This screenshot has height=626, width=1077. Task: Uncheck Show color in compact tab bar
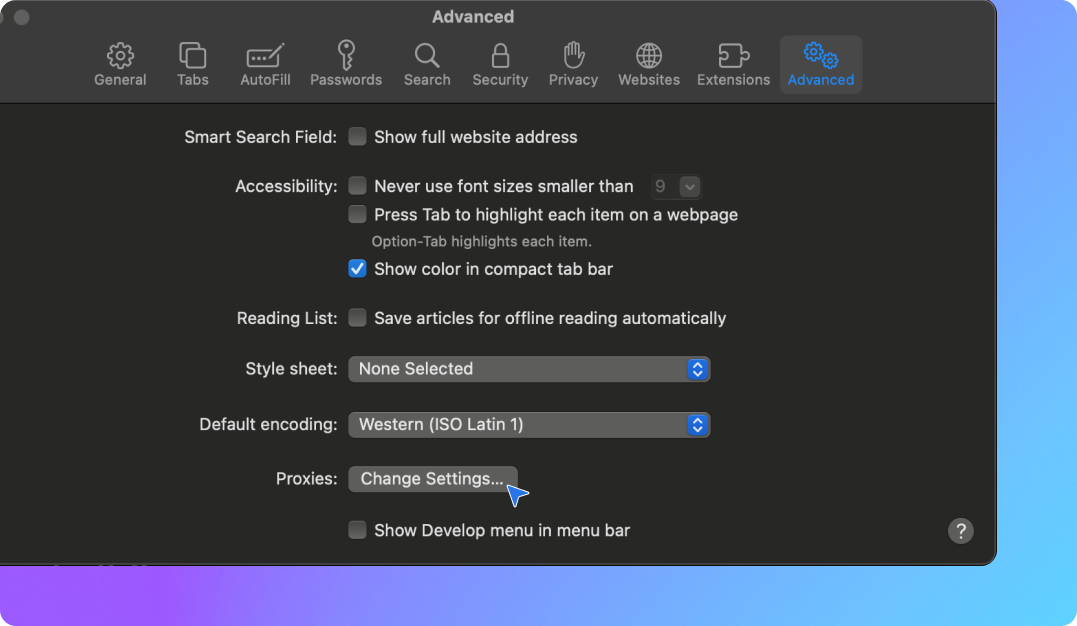click(357, 269)
